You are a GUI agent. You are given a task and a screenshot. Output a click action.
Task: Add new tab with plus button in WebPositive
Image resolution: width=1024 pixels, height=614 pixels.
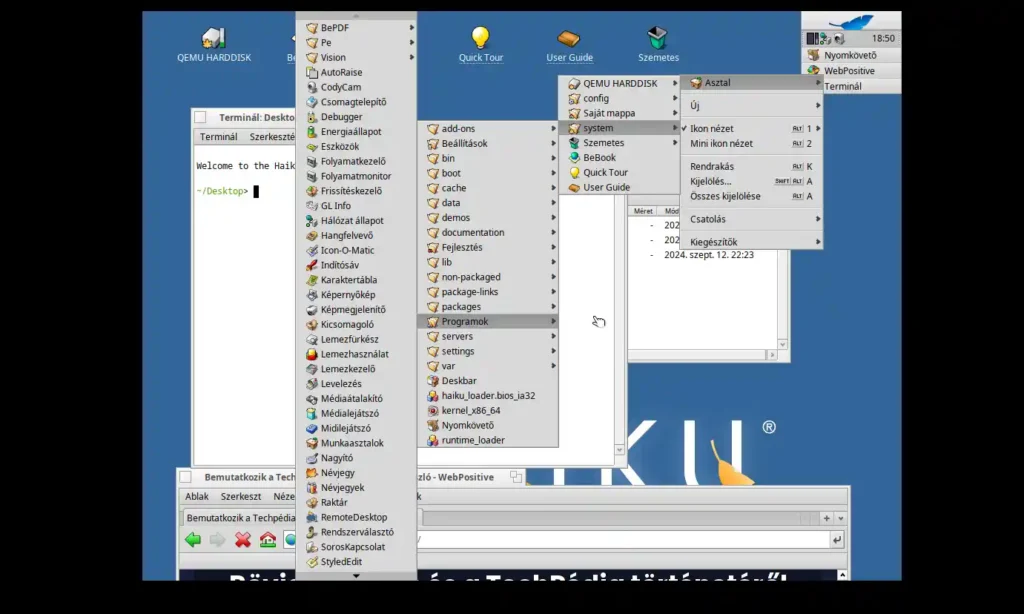[x=826, y=518]
